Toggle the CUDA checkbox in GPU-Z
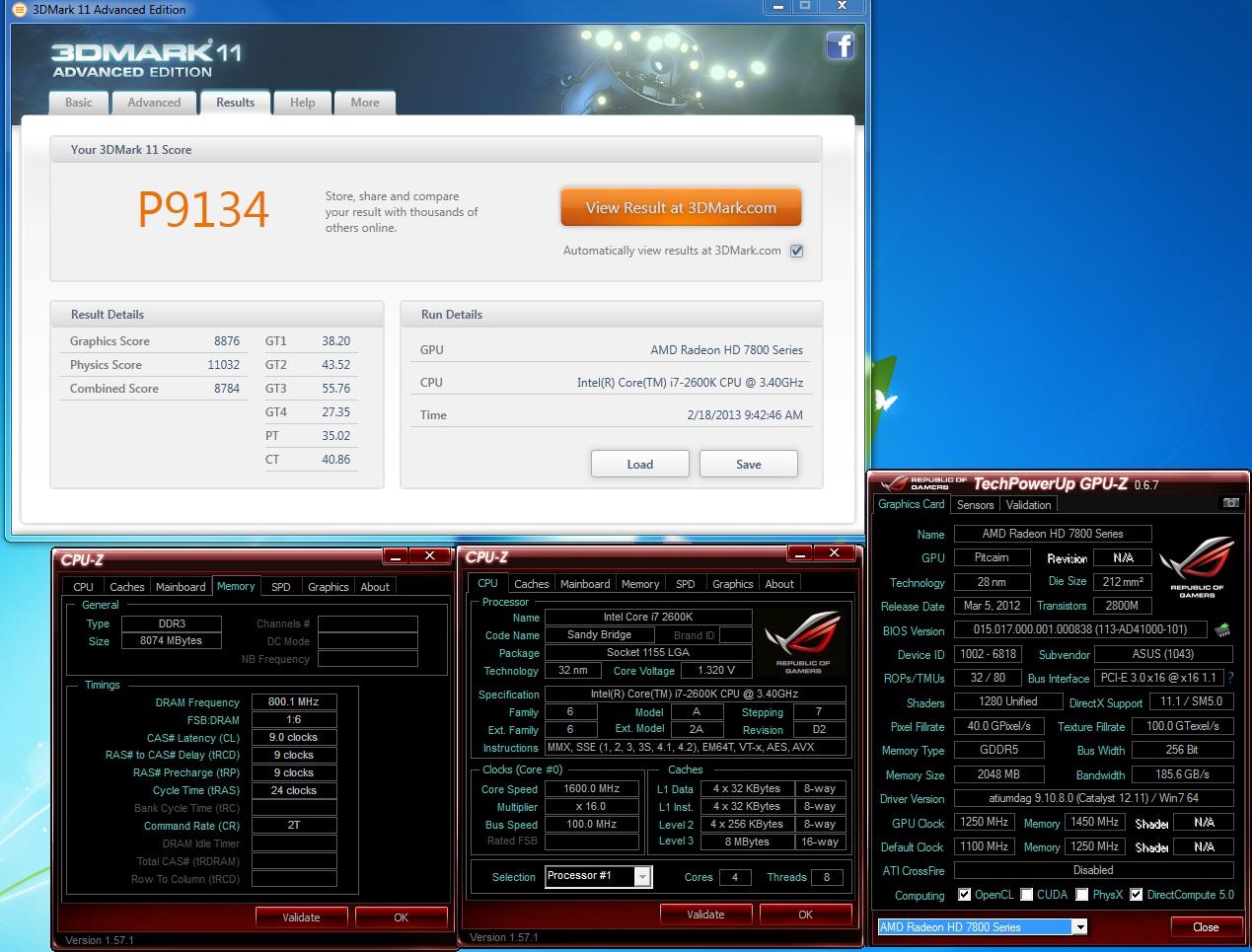Screen dimensions: 1252x952 [1026, 895]
